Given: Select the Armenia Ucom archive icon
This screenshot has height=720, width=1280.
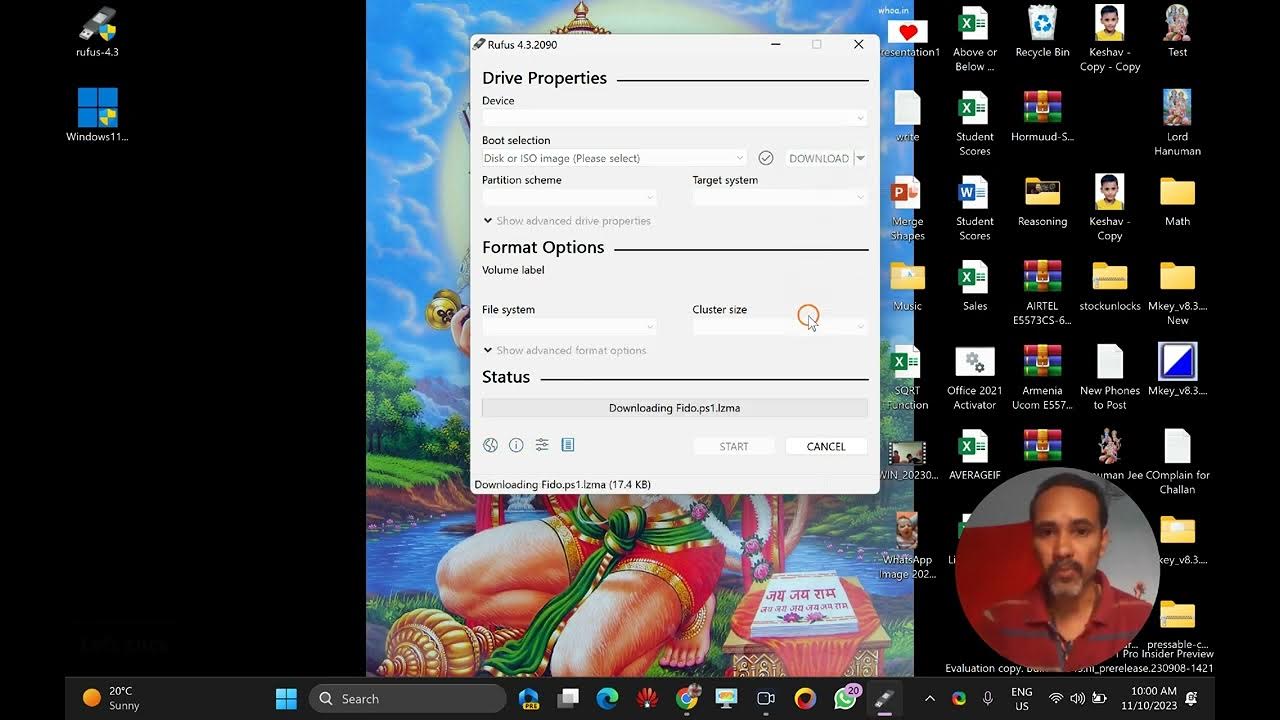Looking at the screenshot, I should 1042,378.
